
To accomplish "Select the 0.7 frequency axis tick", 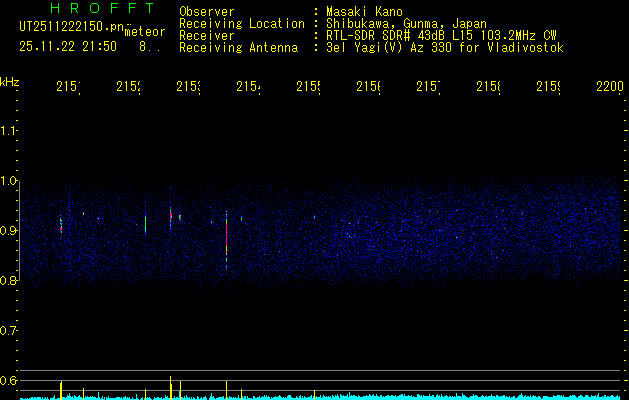I will (x=9, y=330).
